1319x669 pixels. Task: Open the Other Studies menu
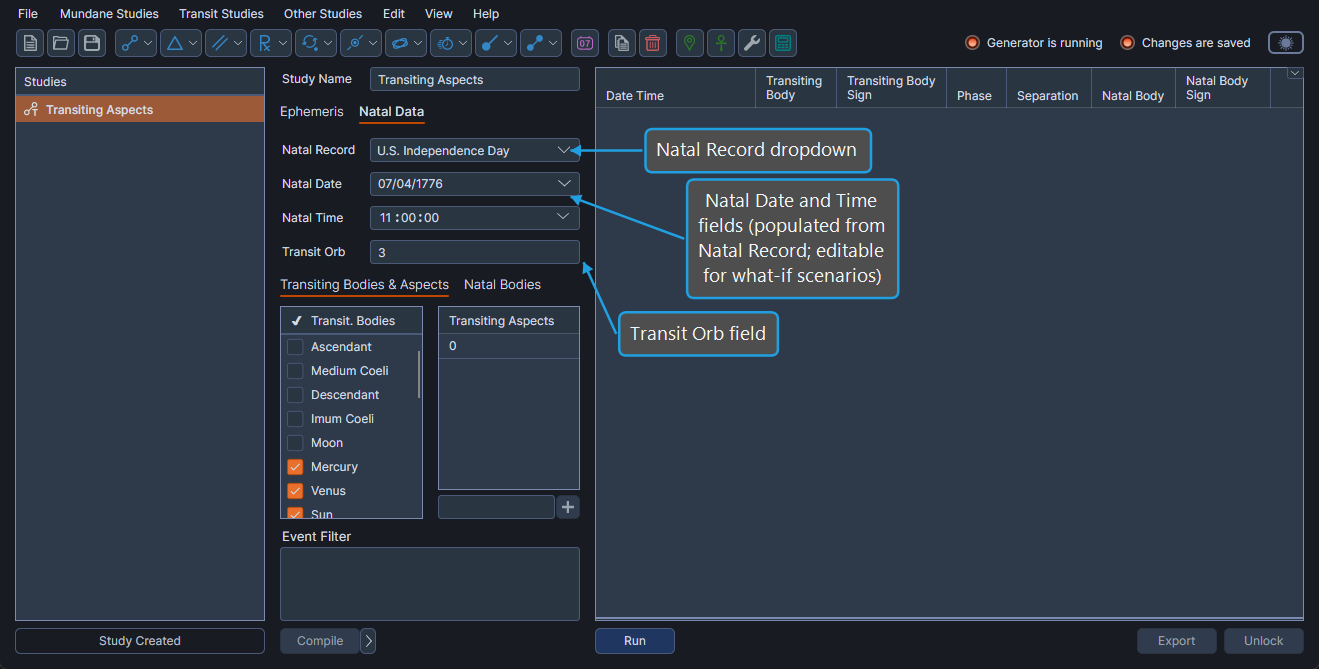click(323, 14)
